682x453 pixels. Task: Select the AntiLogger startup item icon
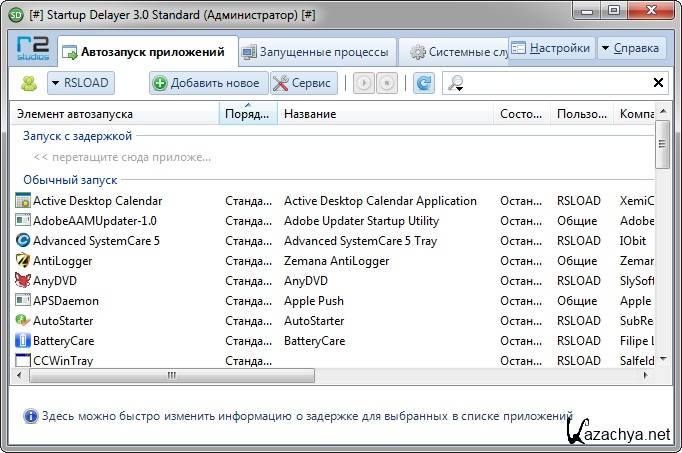coord(24,261)
